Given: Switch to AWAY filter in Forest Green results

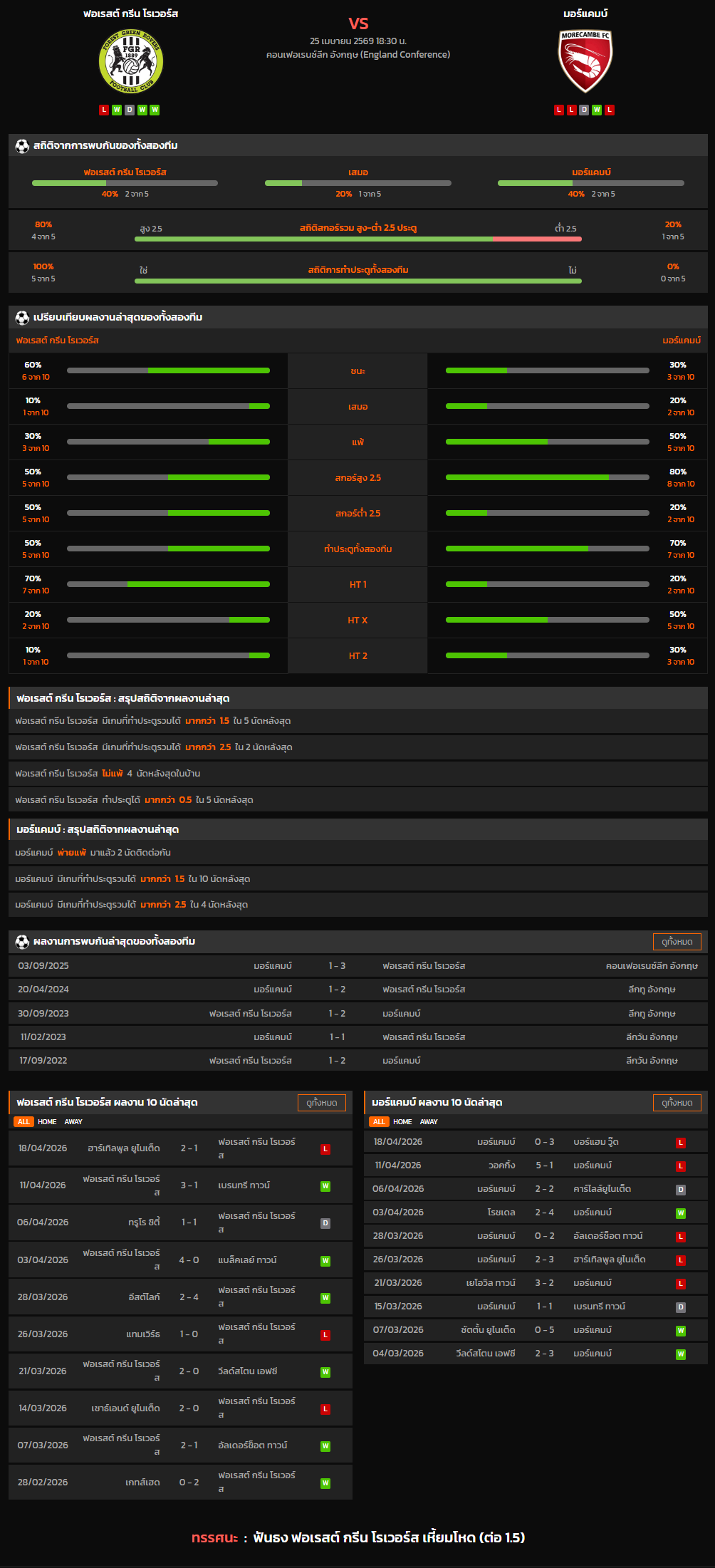Looking at the screenshot, I should 73,1122.
